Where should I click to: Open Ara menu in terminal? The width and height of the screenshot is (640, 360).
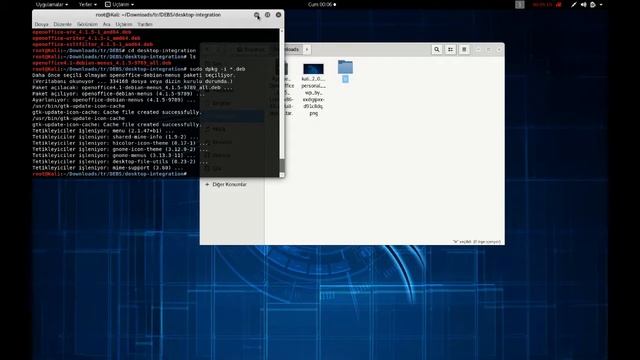(107, 24)
